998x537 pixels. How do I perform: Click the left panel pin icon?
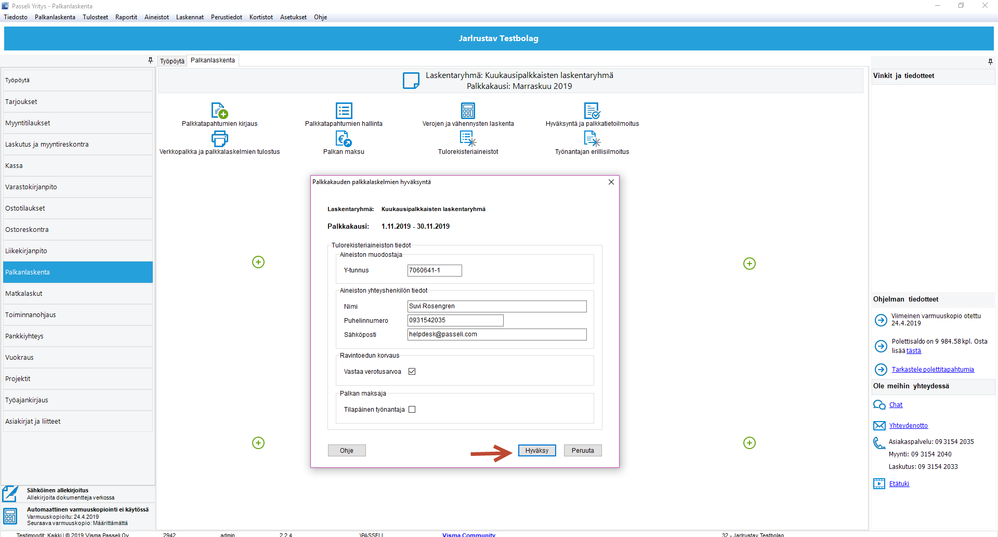[x=150, y=60]
